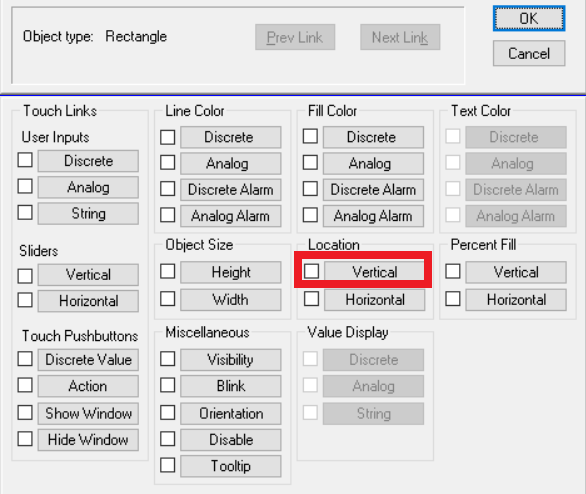Tick Fill Color Analog Alarm checkbox
The image size is (586, 494).
click(310, 215)
